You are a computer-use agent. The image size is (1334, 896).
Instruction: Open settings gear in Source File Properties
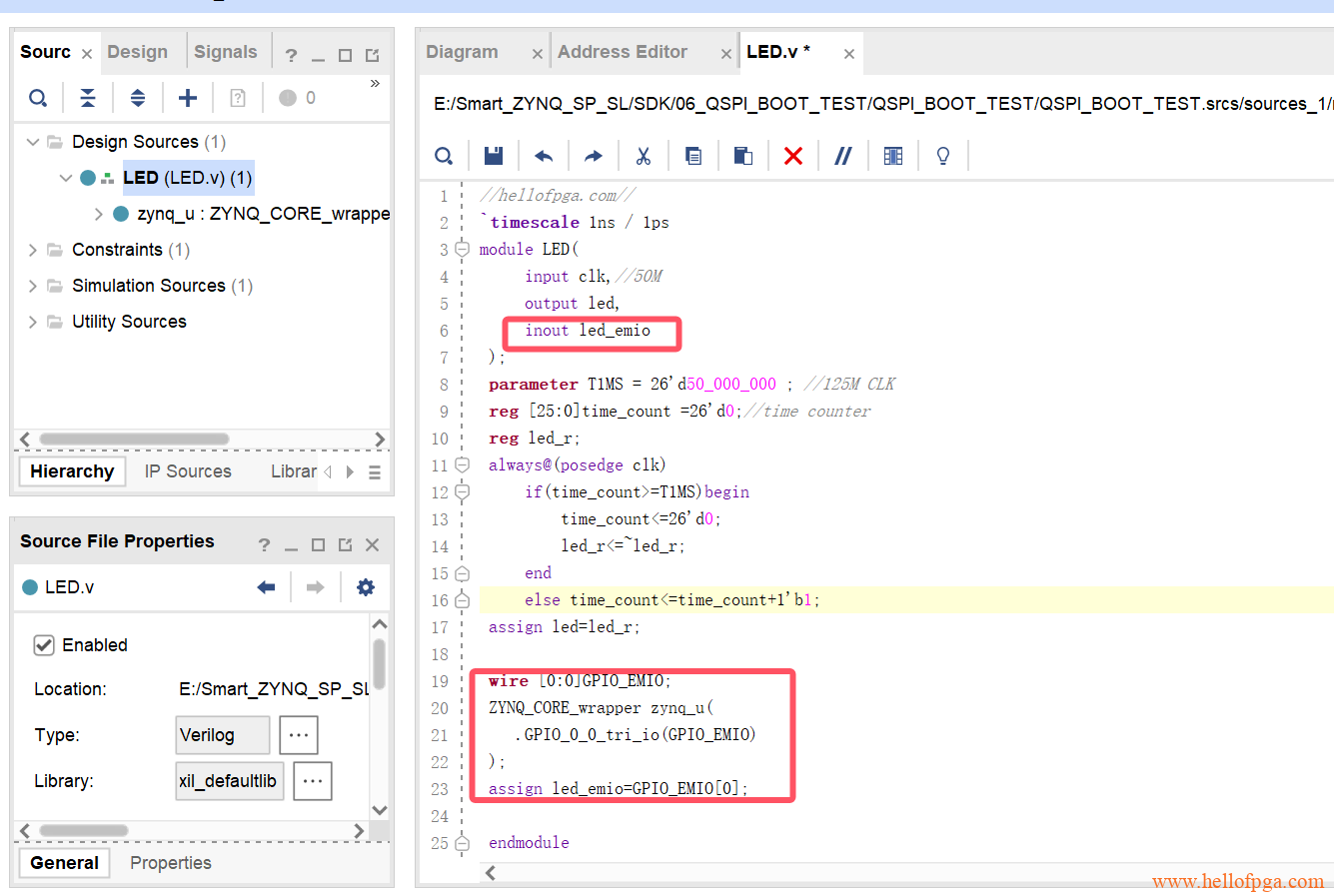click(x=366, y=587)
